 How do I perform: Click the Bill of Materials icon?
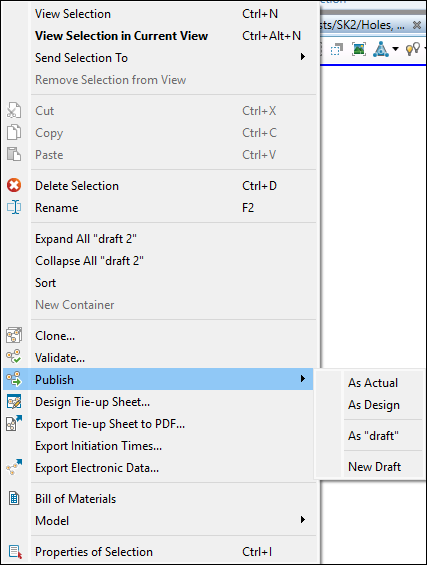[x=14, y=498]
